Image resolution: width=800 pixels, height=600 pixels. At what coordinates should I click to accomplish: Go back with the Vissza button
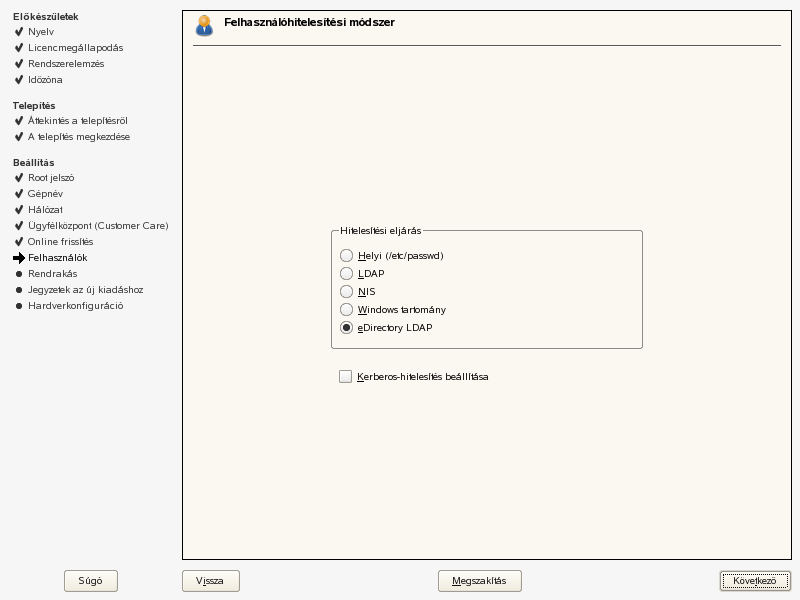tap(210, 581)
